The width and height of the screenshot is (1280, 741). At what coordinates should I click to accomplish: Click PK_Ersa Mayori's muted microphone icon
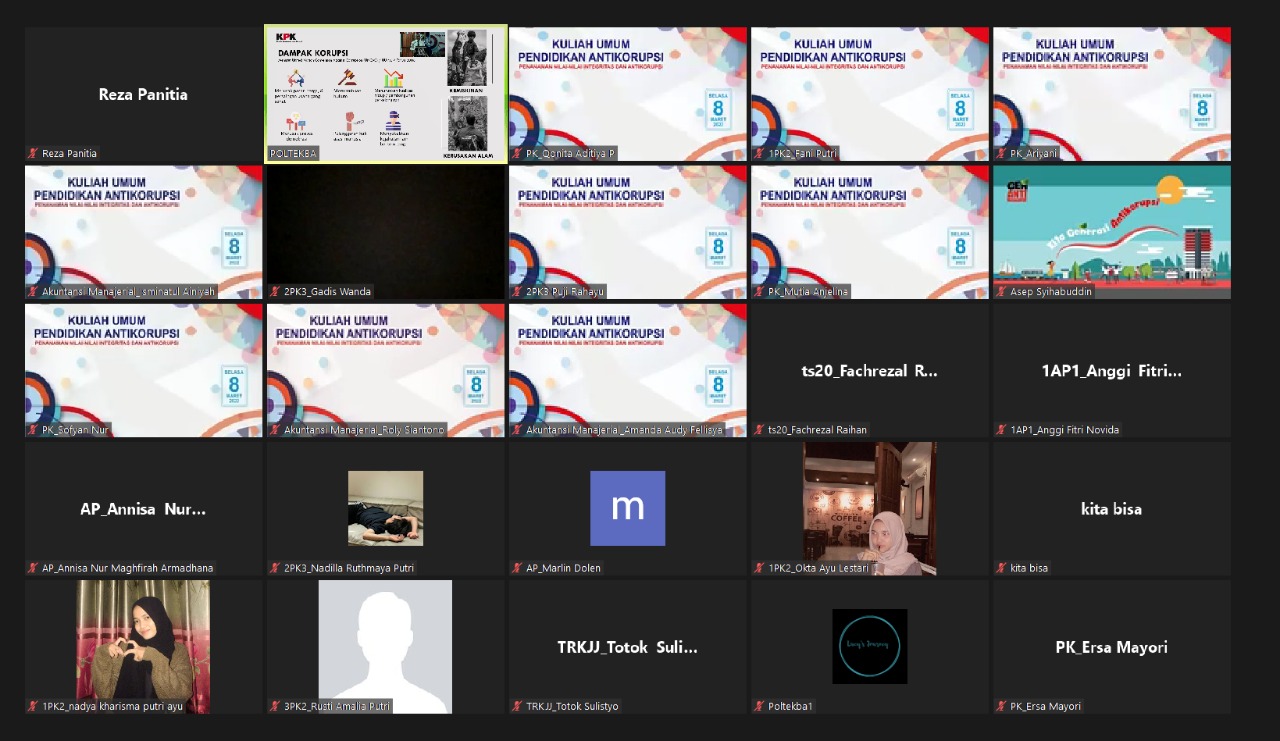1001,706
